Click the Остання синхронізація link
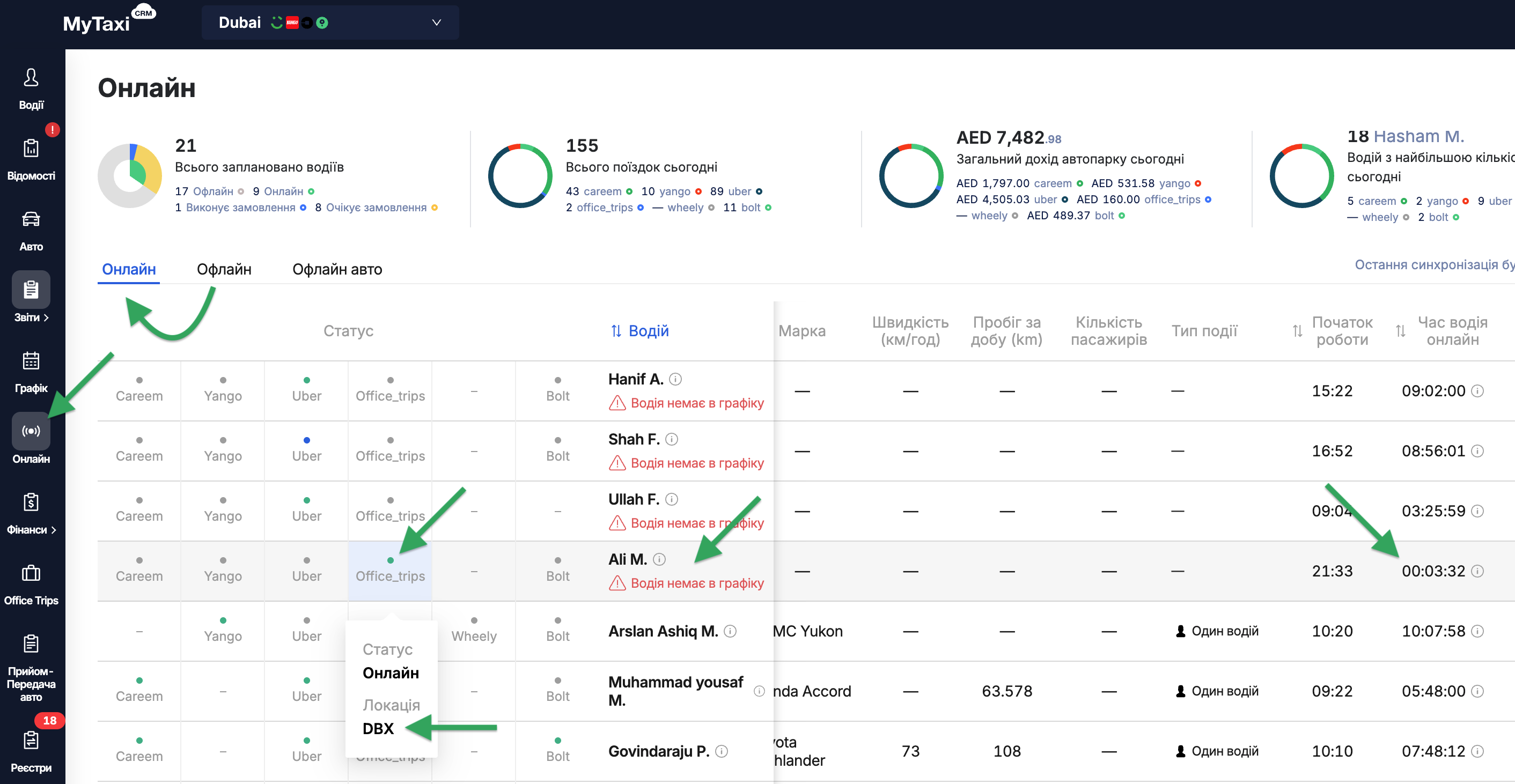 [1435, 264]
